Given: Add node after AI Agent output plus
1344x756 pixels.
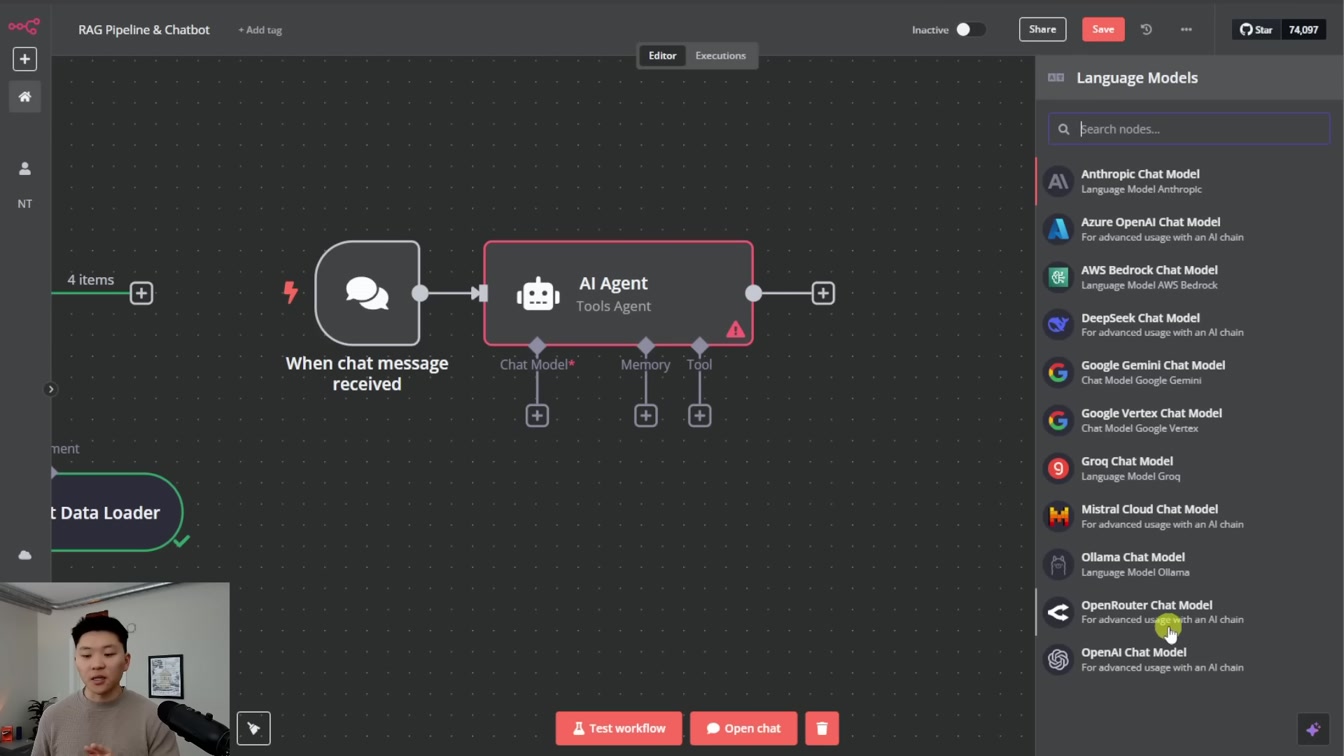Looking at the screenshot, I should [822, 293].
